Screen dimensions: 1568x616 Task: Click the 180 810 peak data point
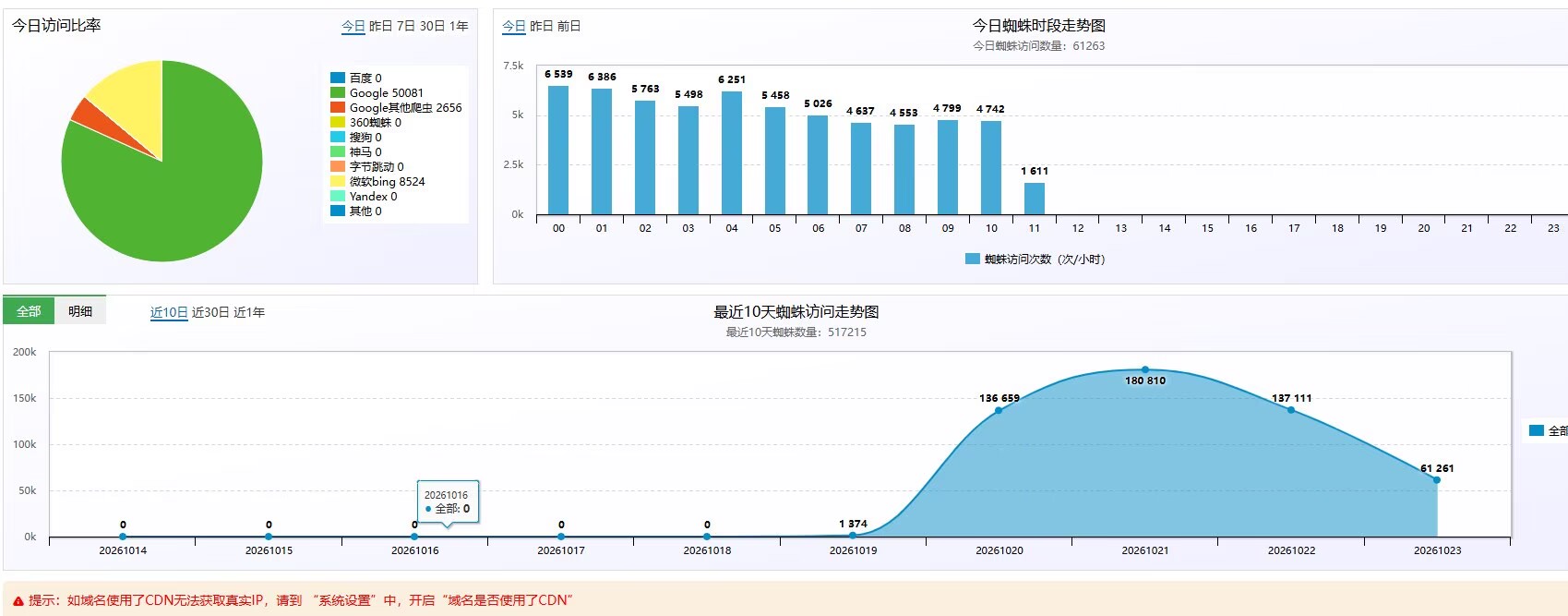(x=1145, y=369)
